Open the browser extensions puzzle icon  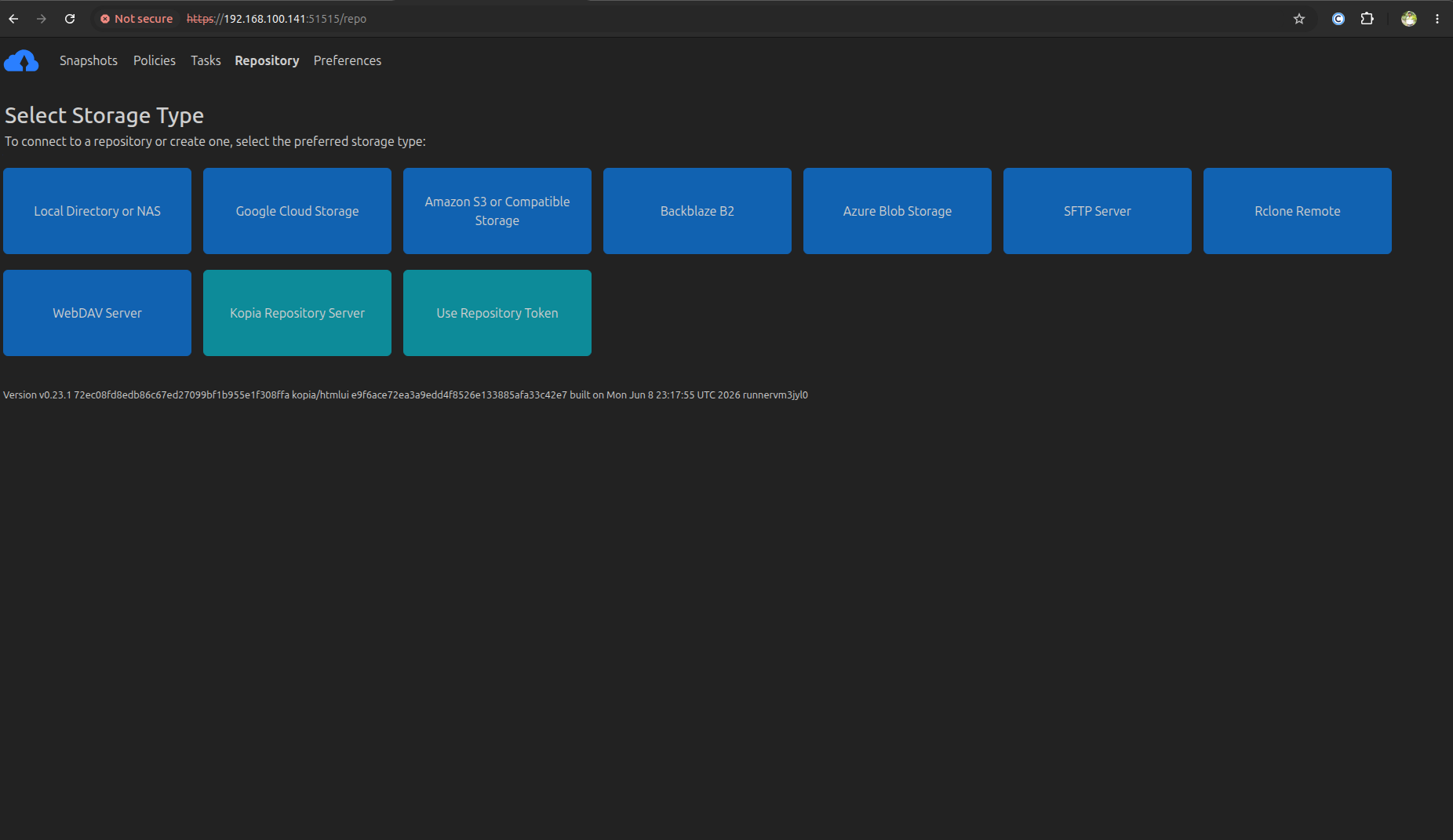click(x=1367, y=19)
